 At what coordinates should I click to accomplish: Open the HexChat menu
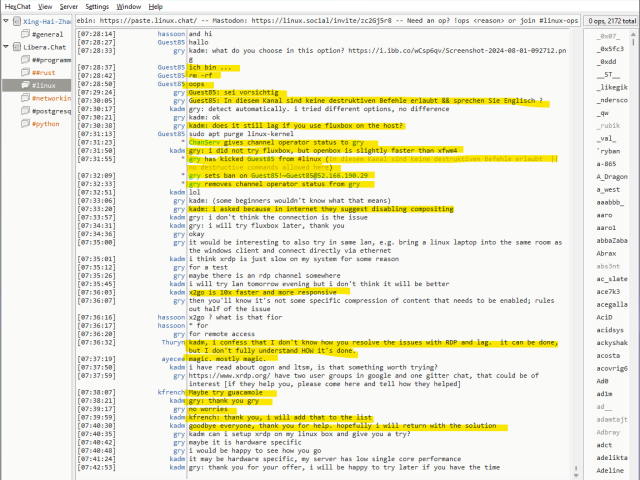tap(18, 7)
